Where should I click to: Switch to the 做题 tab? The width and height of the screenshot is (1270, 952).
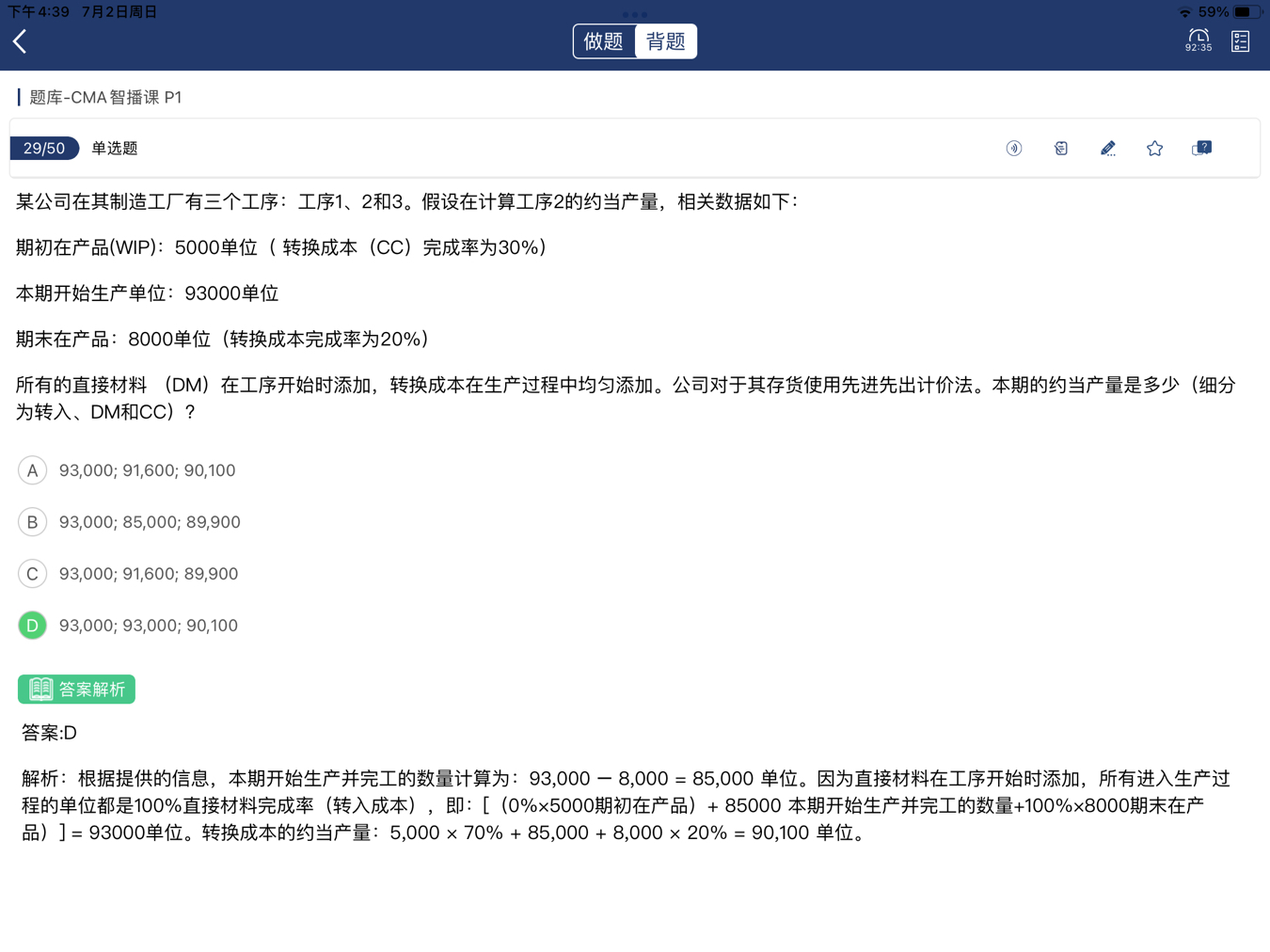coord(604,41)
